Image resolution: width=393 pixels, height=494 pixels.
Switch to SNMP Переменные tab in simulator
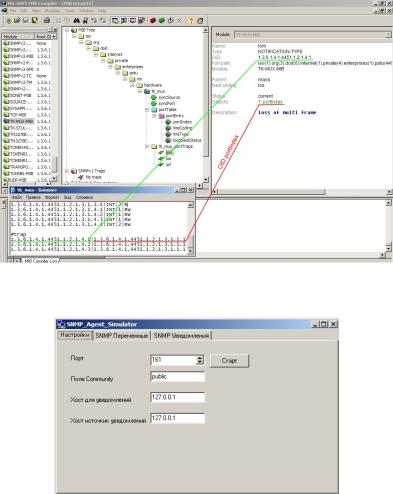(122, 336)
